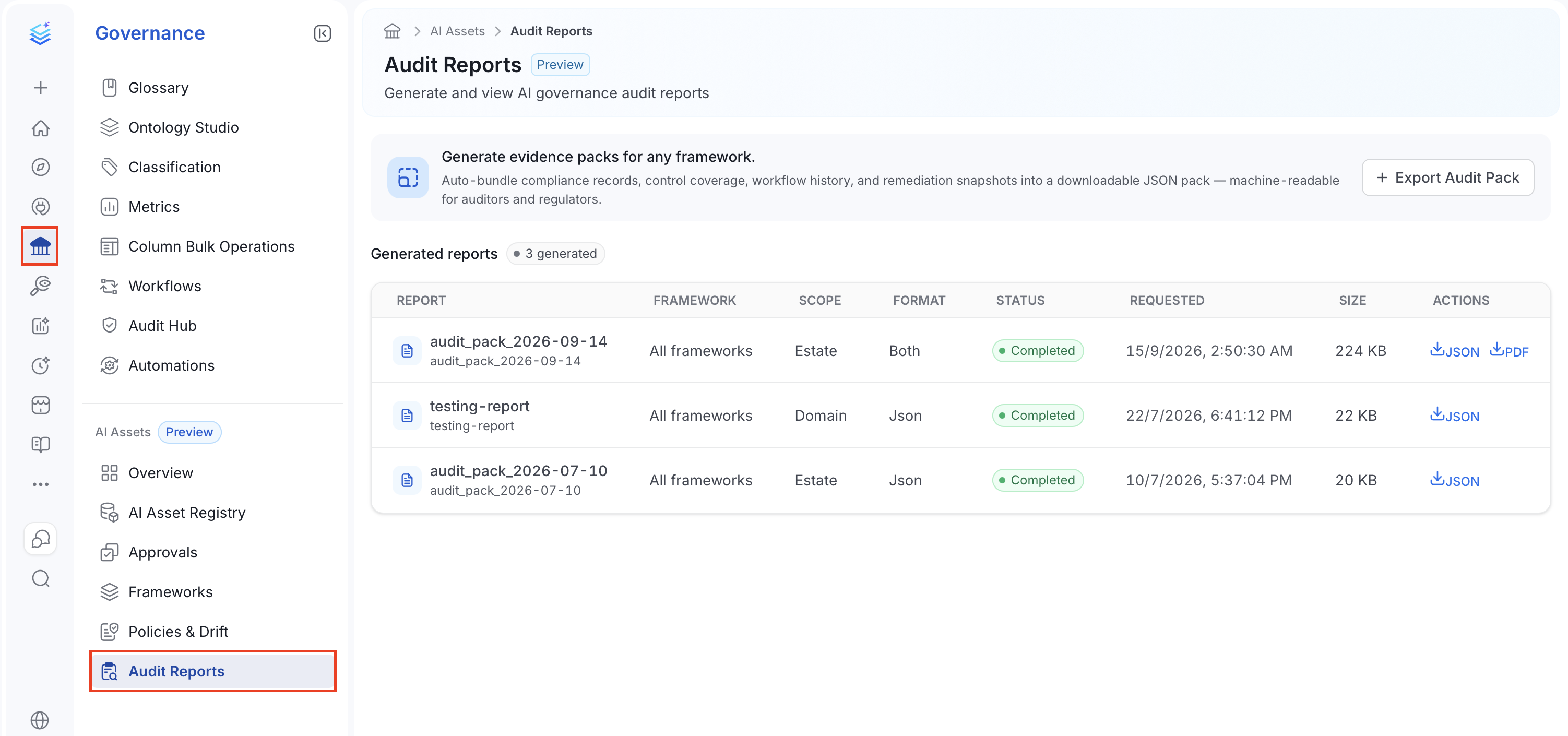The height and width of the screenshot is (736, 1568).
Task: Click SIZE column header
Action: click(x=1352, y=300)
